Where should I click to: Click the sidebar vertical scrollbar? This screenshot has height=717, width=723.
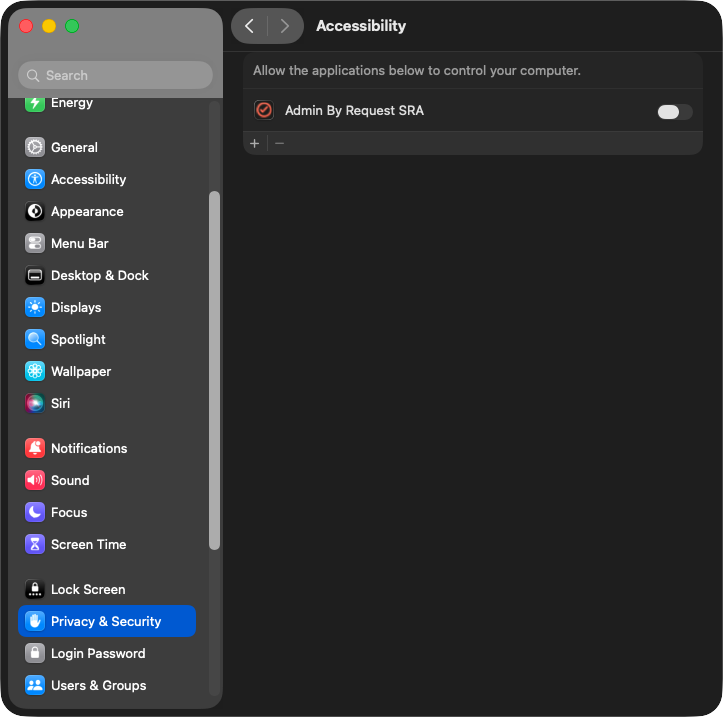pyautogui.click(x=214, y=370)
